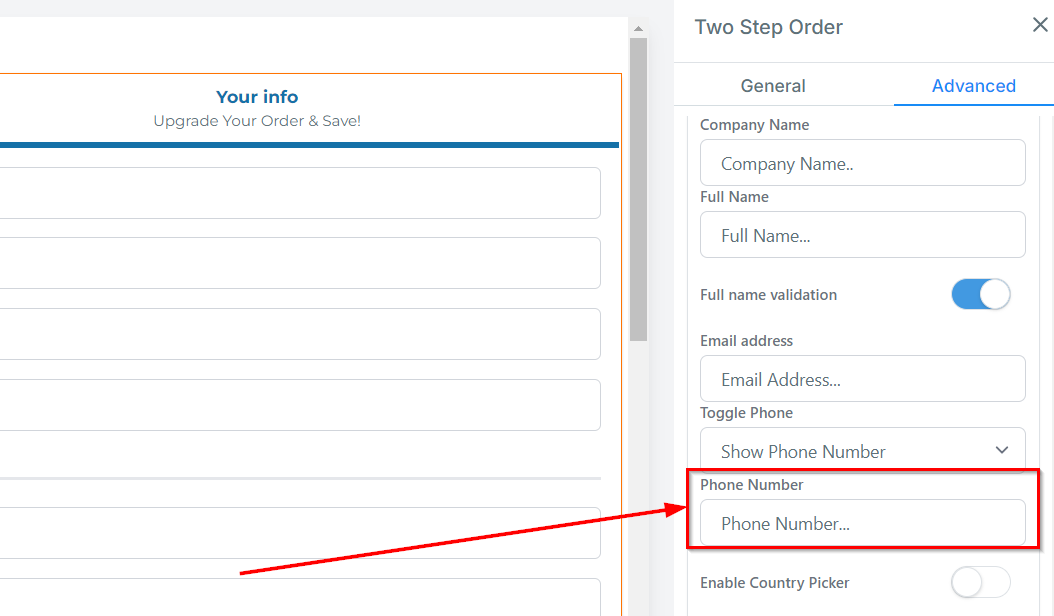This screenshot has width=1054, height=616.
Task: Expand the Show Phone Number dropdown
Action: click(x=862, y=451)
